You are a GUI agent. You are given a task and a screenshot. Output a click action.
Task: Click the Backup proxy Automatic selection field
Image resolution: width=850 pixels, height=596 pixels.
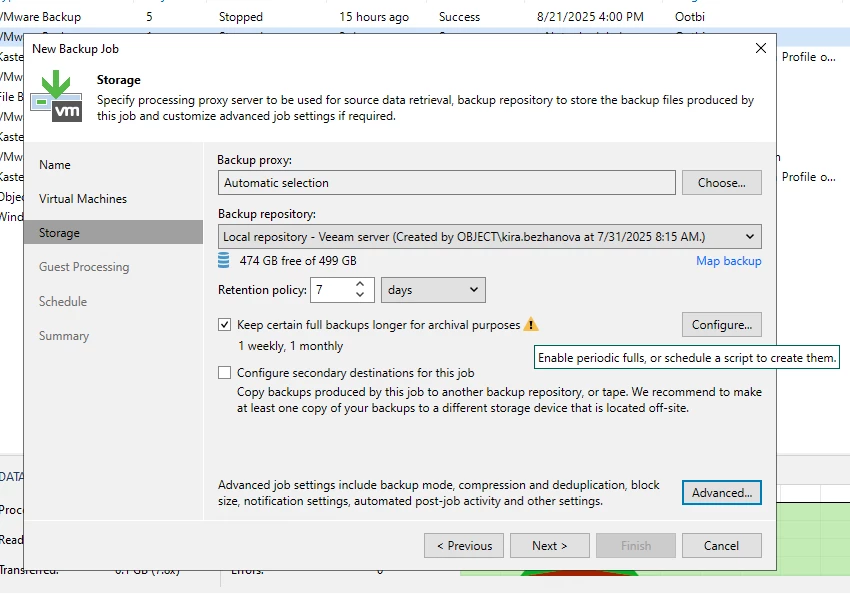[447, 183]
